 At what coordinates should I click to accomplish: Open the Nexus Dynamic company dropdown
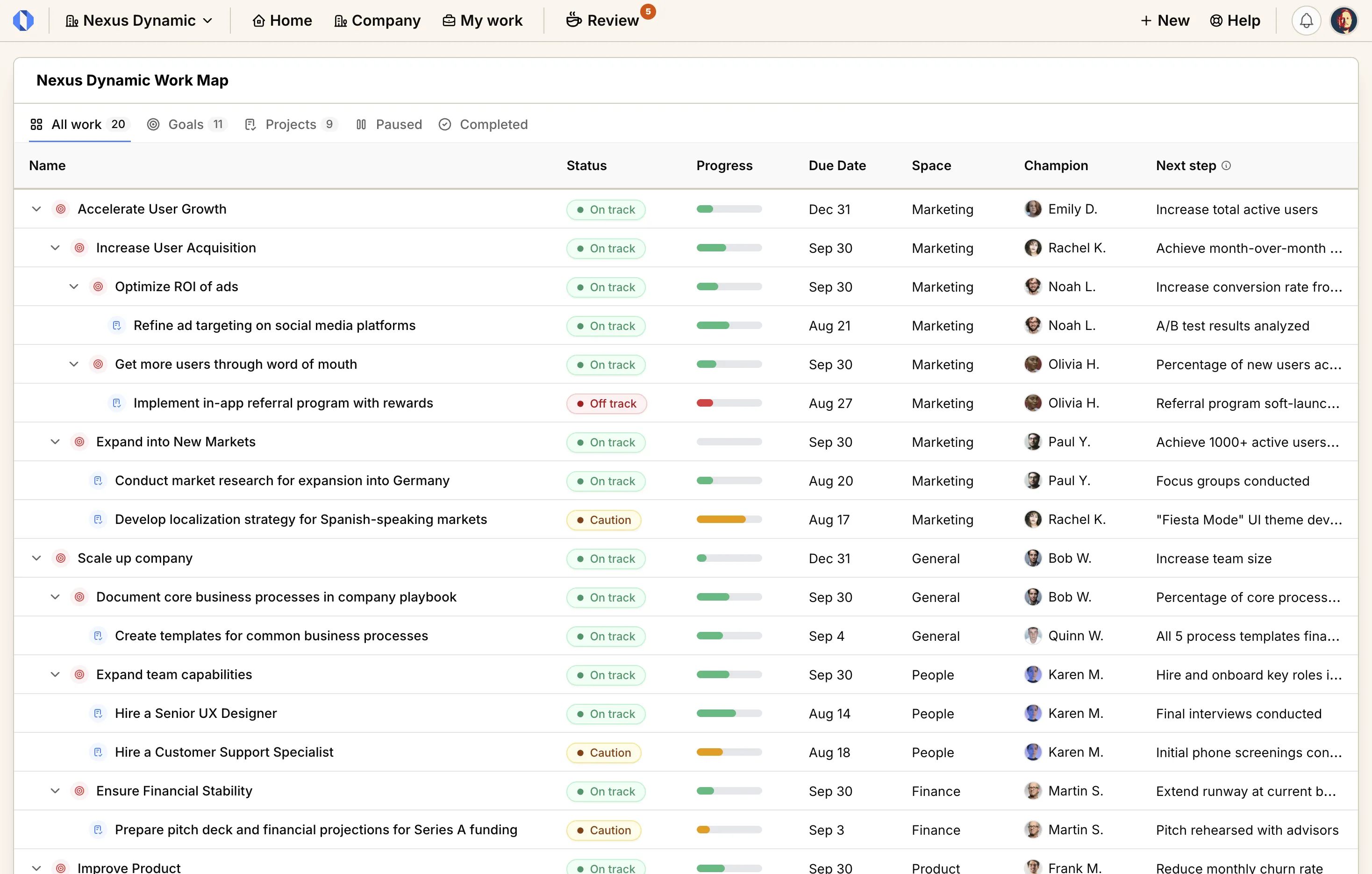tap(139, 21)
